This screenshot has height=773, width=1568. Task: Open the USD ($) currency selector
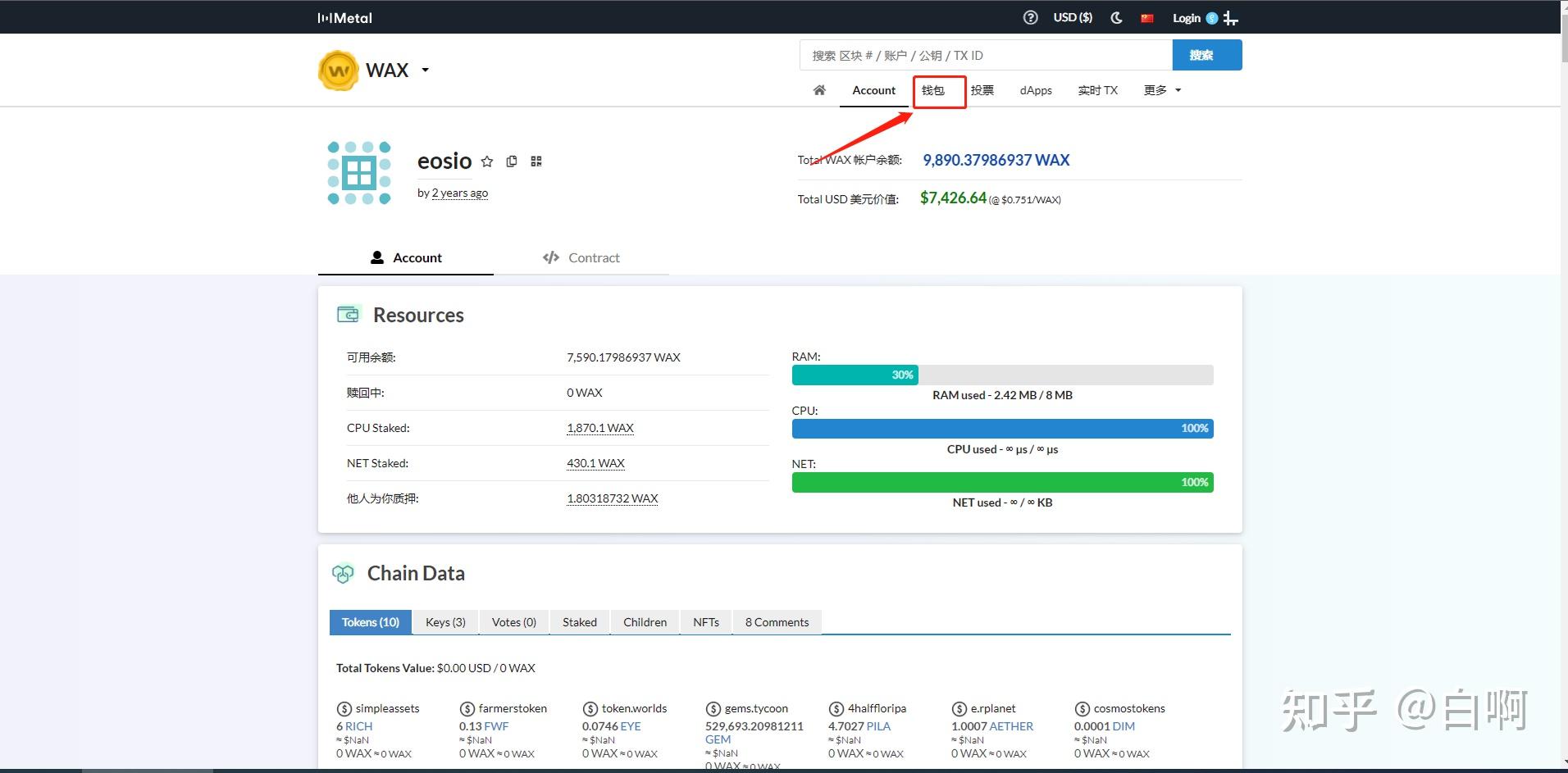(1073, 17)
